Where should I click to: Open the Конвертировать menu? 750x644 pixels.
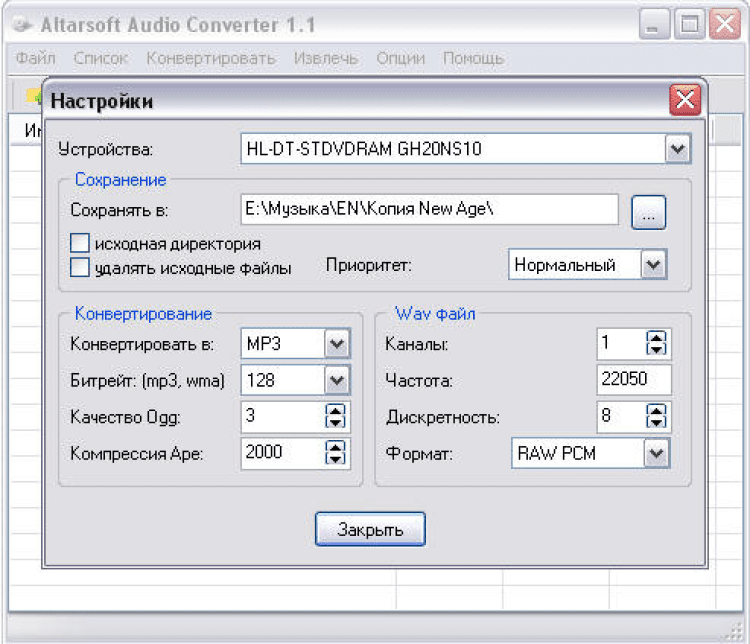(210, 58)
